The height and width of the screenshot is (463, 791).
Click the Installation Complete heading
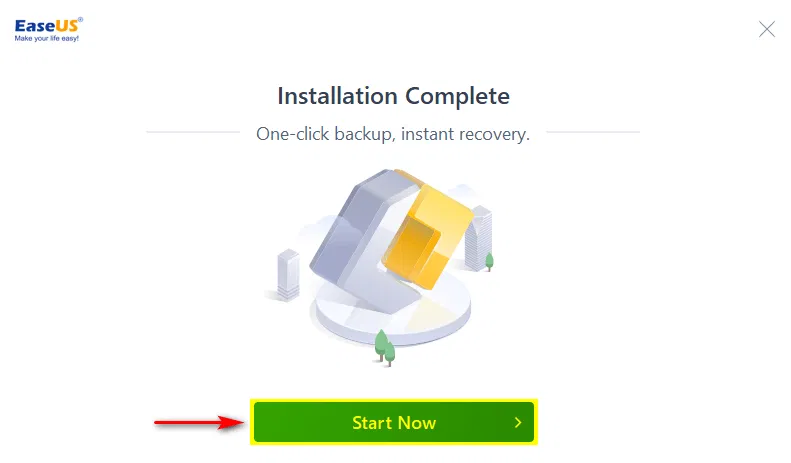(393, 96)
